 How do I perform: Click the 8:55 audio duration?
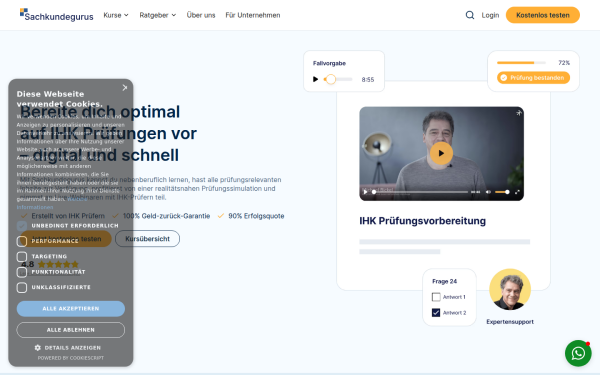coord(368,80)
